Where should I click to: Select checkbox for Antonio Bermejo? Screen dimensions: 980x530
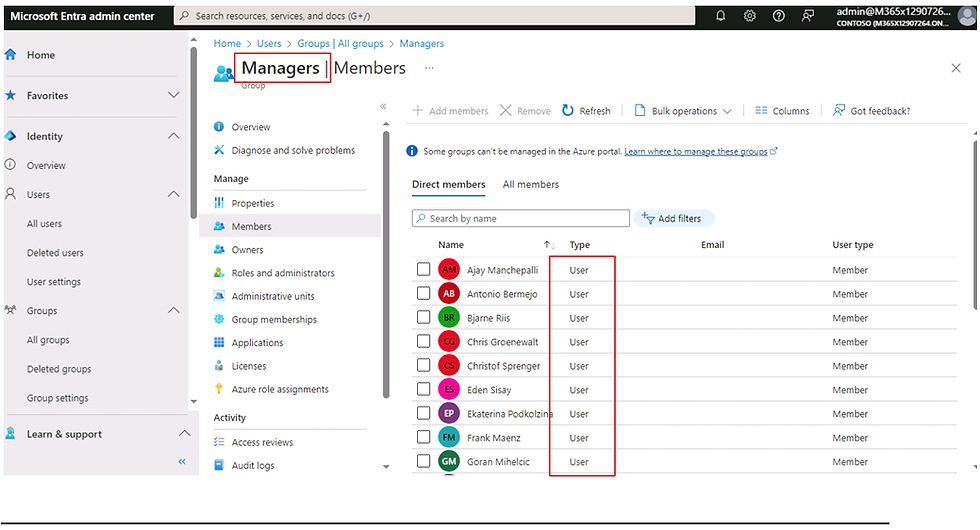pos(423,293)
